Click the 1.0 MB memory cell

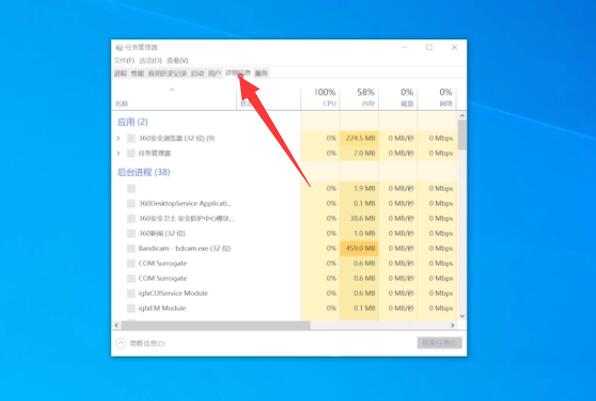359,233
